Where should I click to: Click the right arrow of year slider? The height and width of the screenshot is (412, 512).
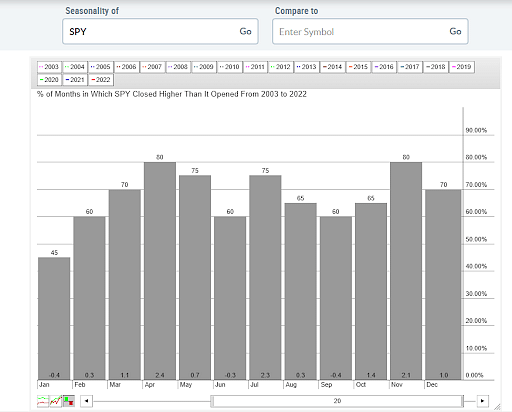[x=482, y=401]
